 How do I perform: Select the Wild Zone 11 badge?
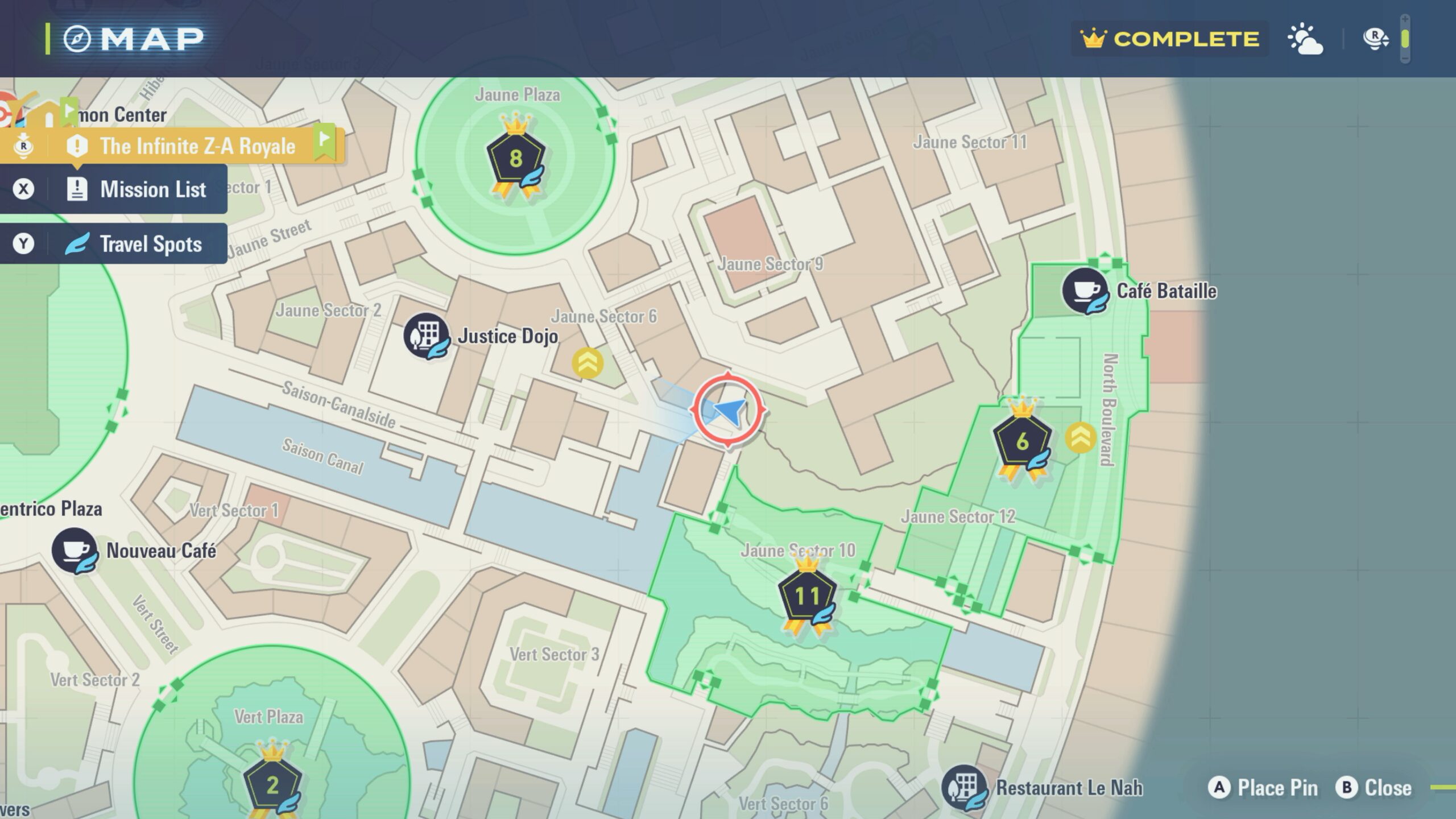pyautogui.click(x=806, y=596)
